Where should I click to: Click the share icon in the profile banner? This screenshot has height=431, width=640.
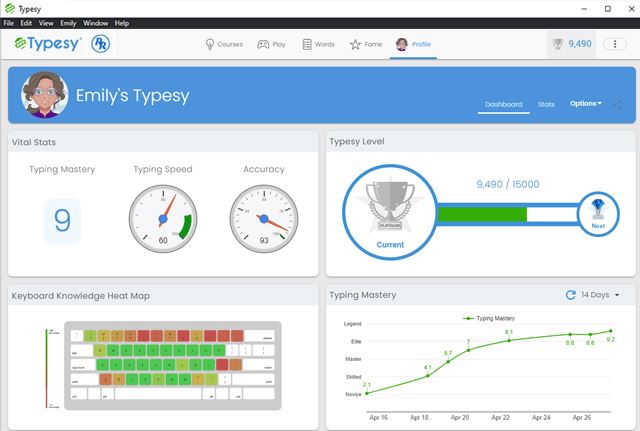pyautogui.click(x=617, y=104)
